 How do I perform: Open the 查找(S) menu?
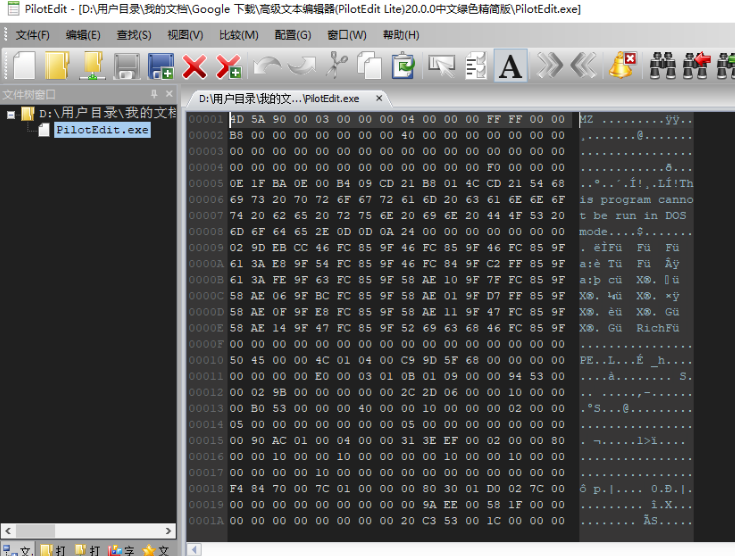point(134,35)
